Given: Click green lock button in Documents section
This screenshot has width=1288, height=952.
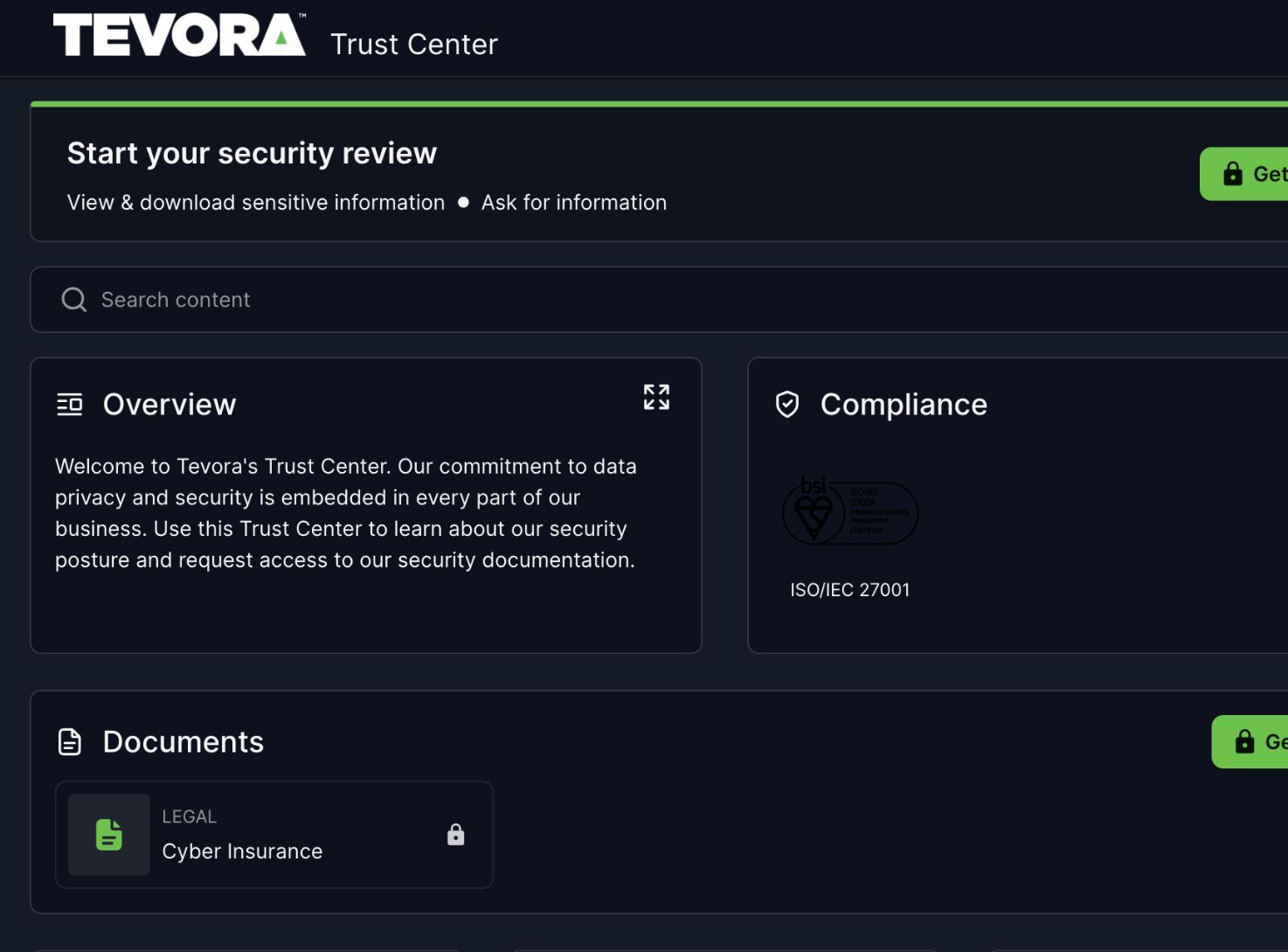Looking at the screenshot, I should (1250, 742).
